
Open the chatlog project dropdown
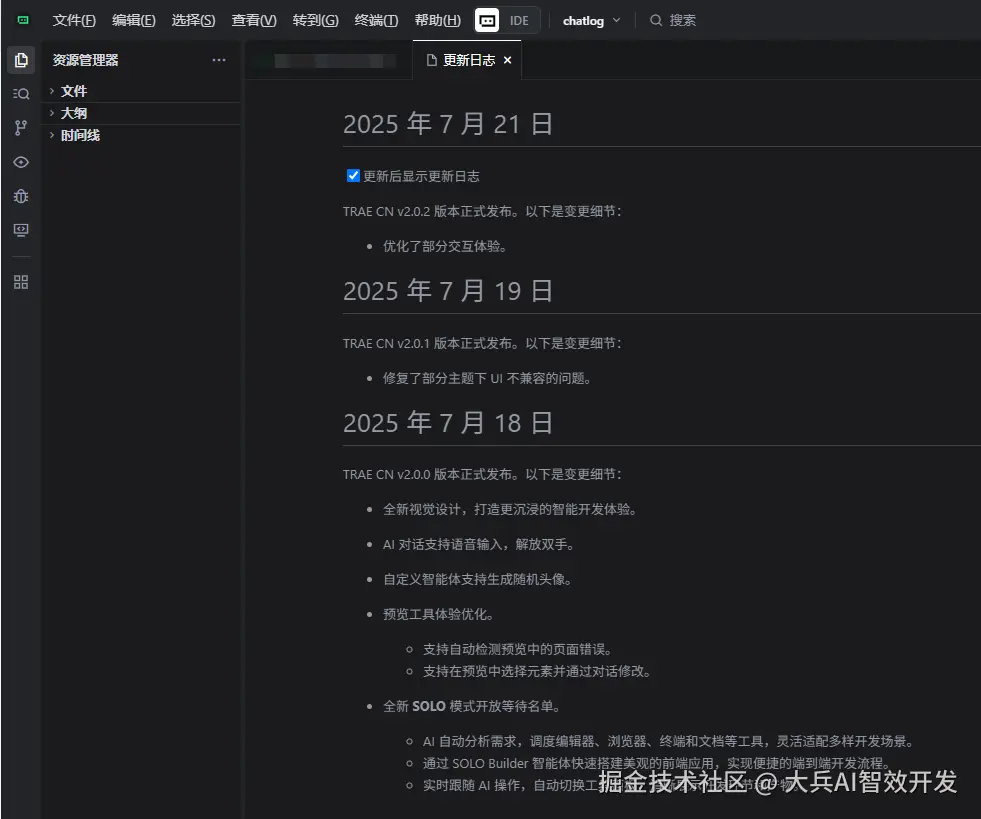(x=591, y=21)
